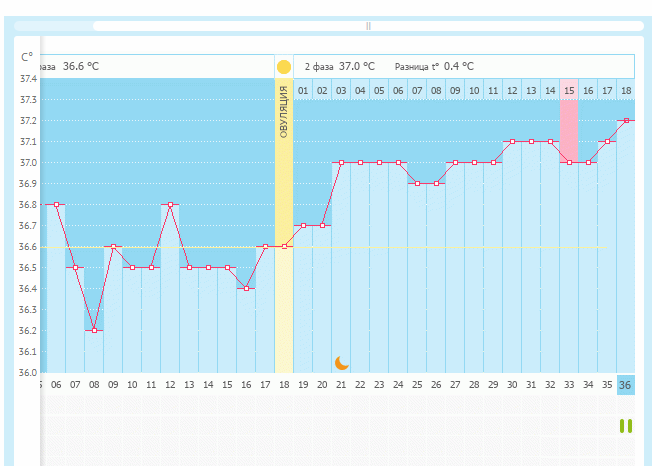Click the 36.7 data point on day 19
The height and width of the screenshot is (466, 652).
point(303,225)
